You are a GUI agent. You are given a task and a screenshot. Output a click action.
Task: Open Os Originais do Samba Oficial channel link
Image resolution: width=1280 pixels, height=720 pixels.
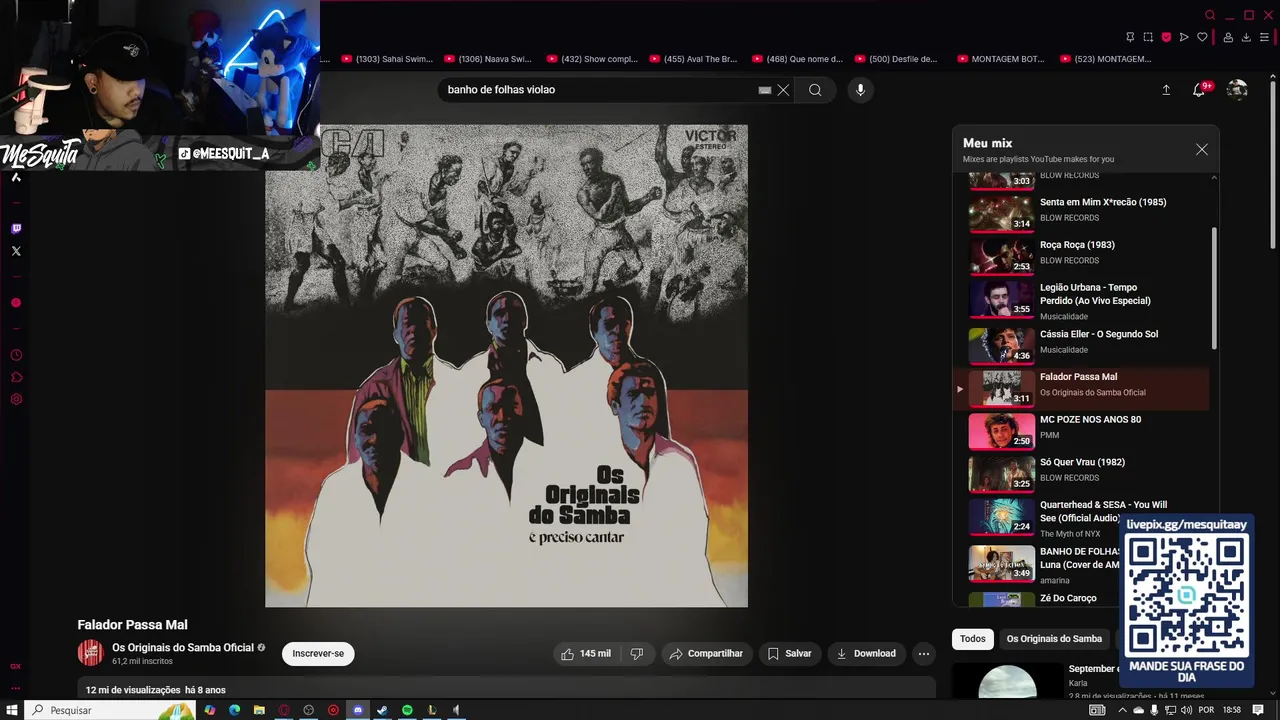pyautogui.click(x=183, y=648)
